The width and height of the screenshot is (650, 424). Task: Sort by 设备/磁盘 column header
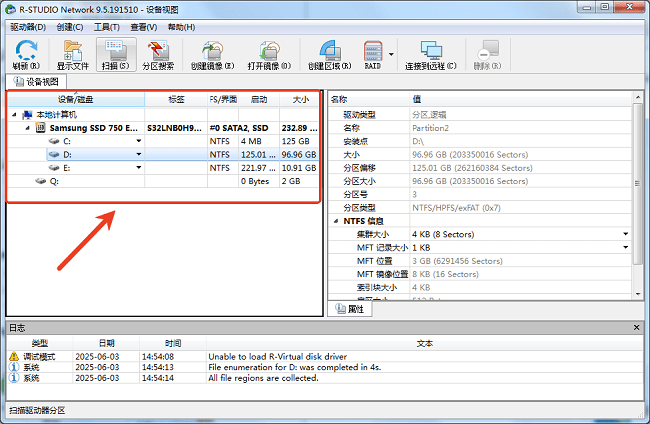coord(75,99)
